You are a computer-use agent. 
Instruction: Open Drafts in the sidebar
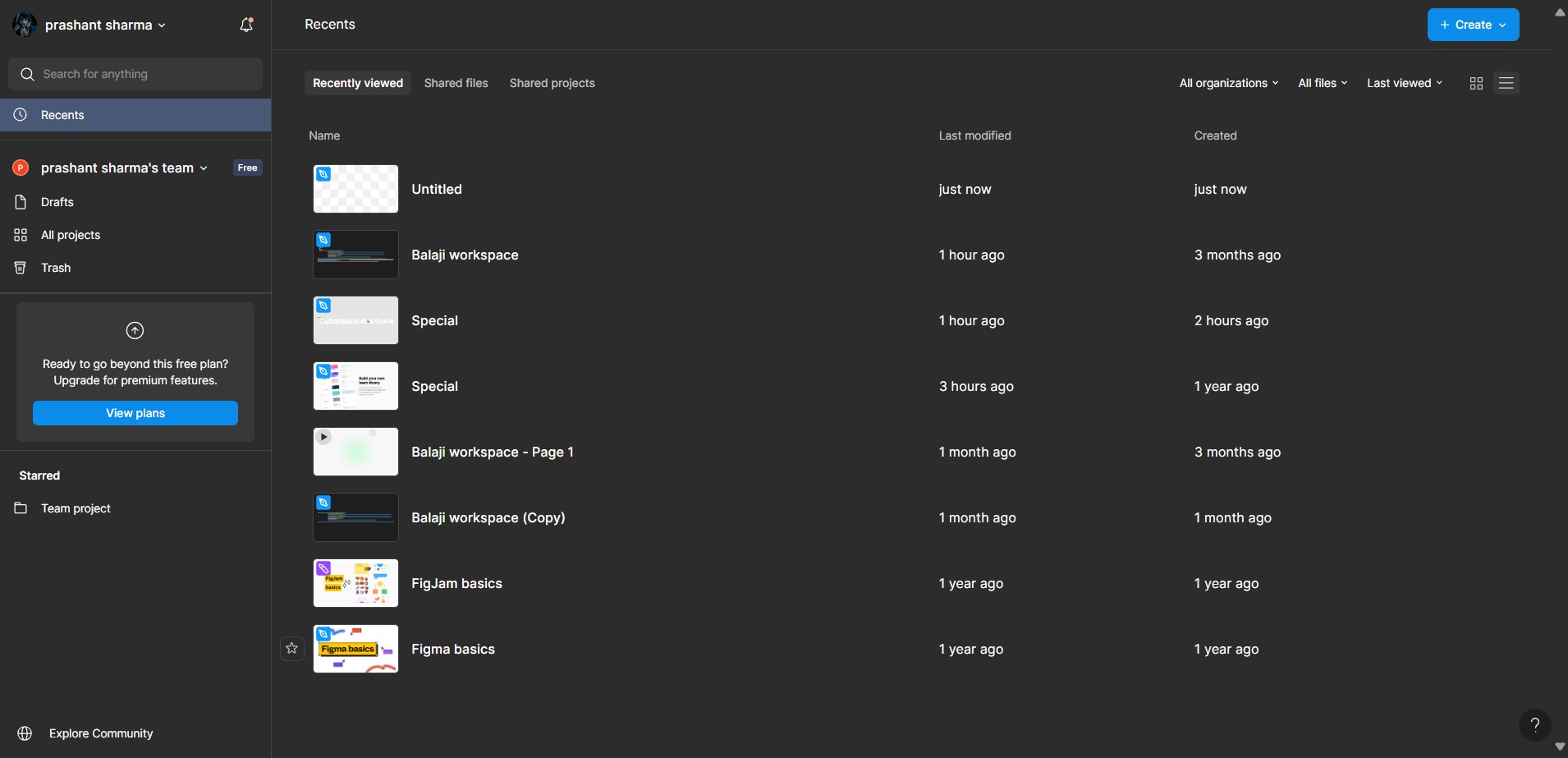(135, 202)
